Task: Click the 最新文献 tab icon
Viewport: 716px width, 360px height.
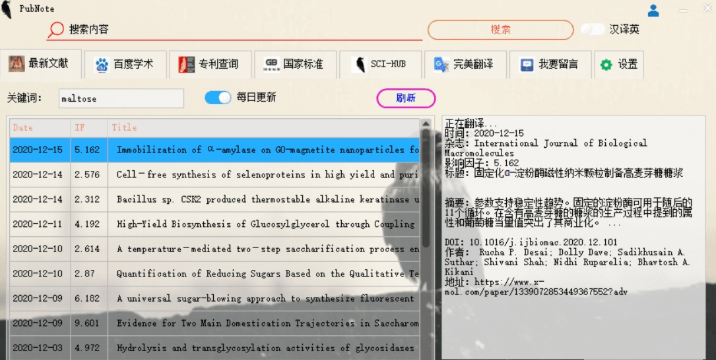Action: coord(16,64)
